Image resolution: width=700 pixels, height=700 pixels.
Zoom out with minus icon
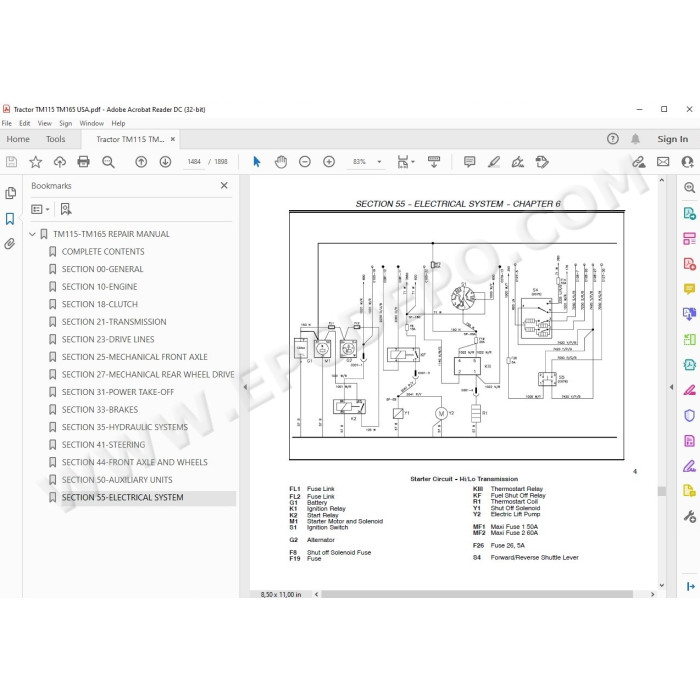click(305, 162)
